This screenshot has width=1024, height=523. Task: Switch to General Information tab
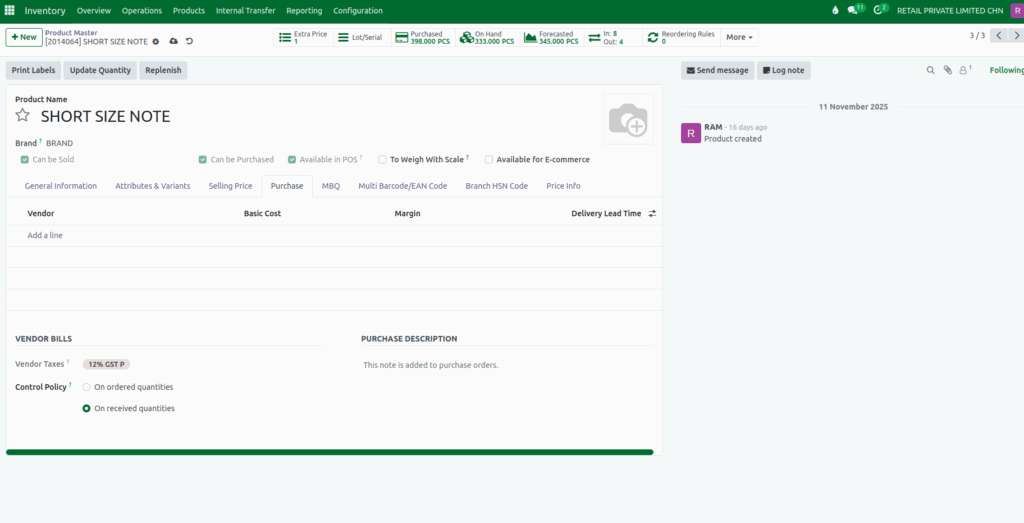tap(61, 186)
